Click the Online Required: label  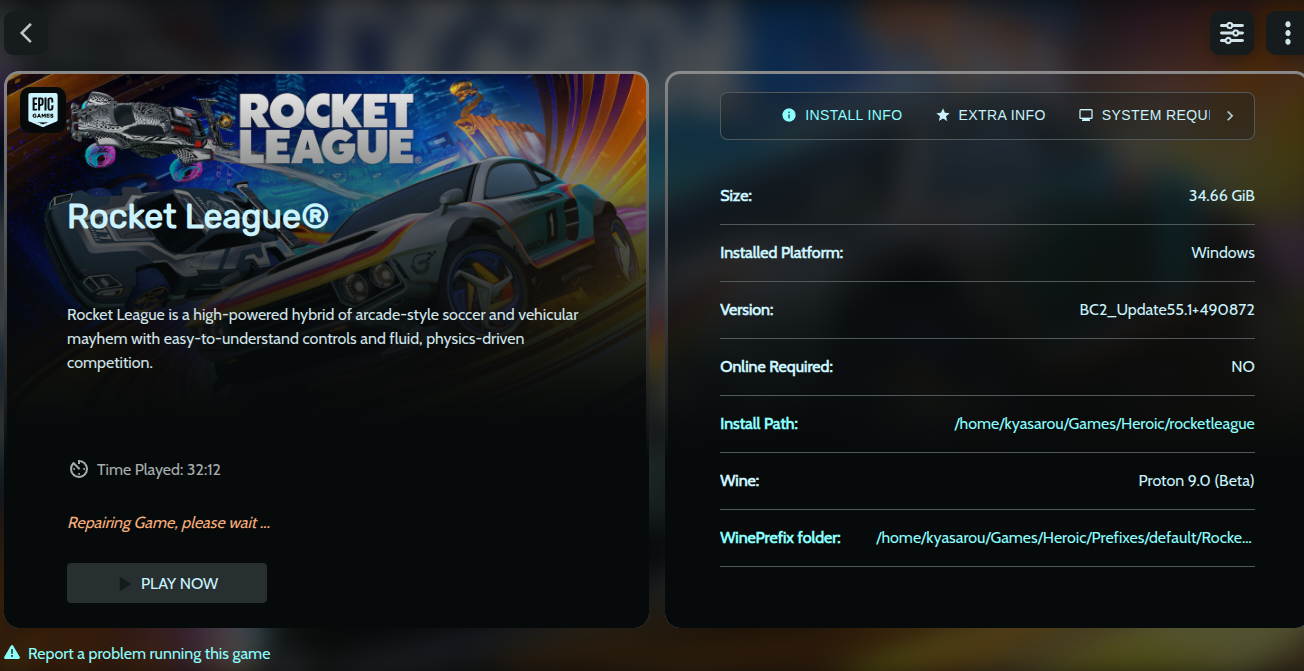click(776, 366)
